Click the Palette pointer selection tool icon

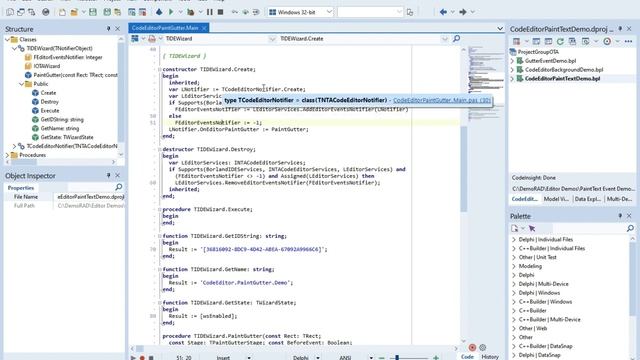[x=532, y=229]
